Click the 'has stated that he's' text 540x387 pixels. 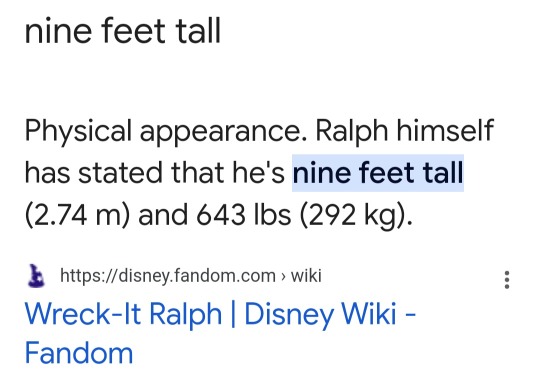155,173
